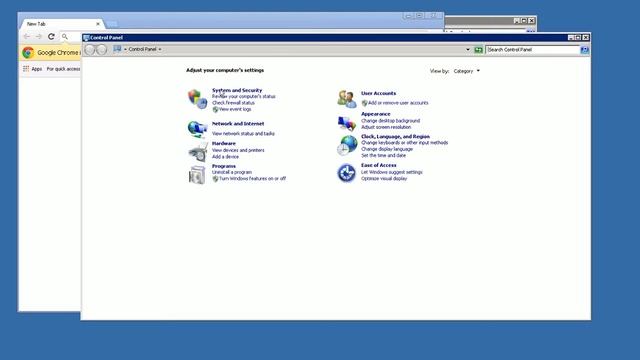Expand the View by Category dropdown

tap(467, 71)
